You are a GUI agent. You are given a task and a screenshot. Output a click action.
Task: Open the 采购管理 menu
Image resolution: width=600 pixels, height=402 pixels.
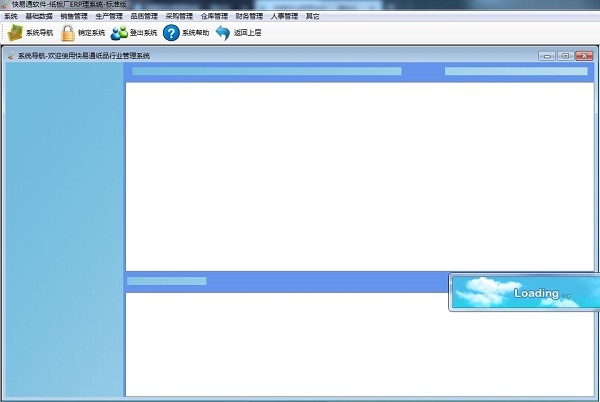pos(179,16)
